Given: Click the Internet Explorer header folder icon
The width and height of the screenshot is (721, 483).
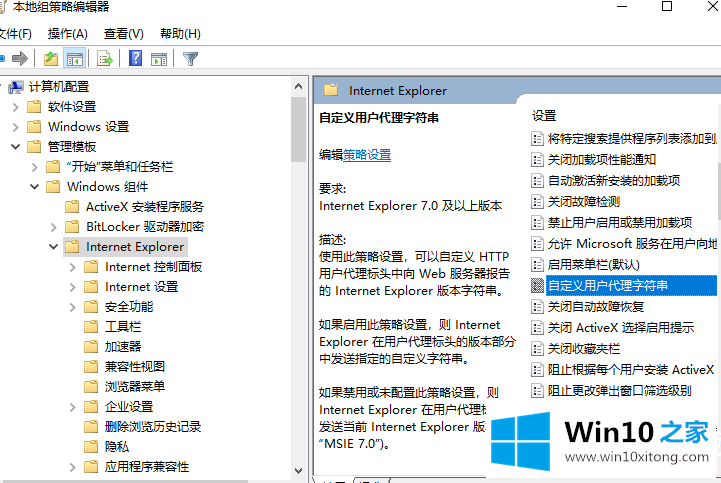Looking at the screenshot, I should [x=331, y=90].
